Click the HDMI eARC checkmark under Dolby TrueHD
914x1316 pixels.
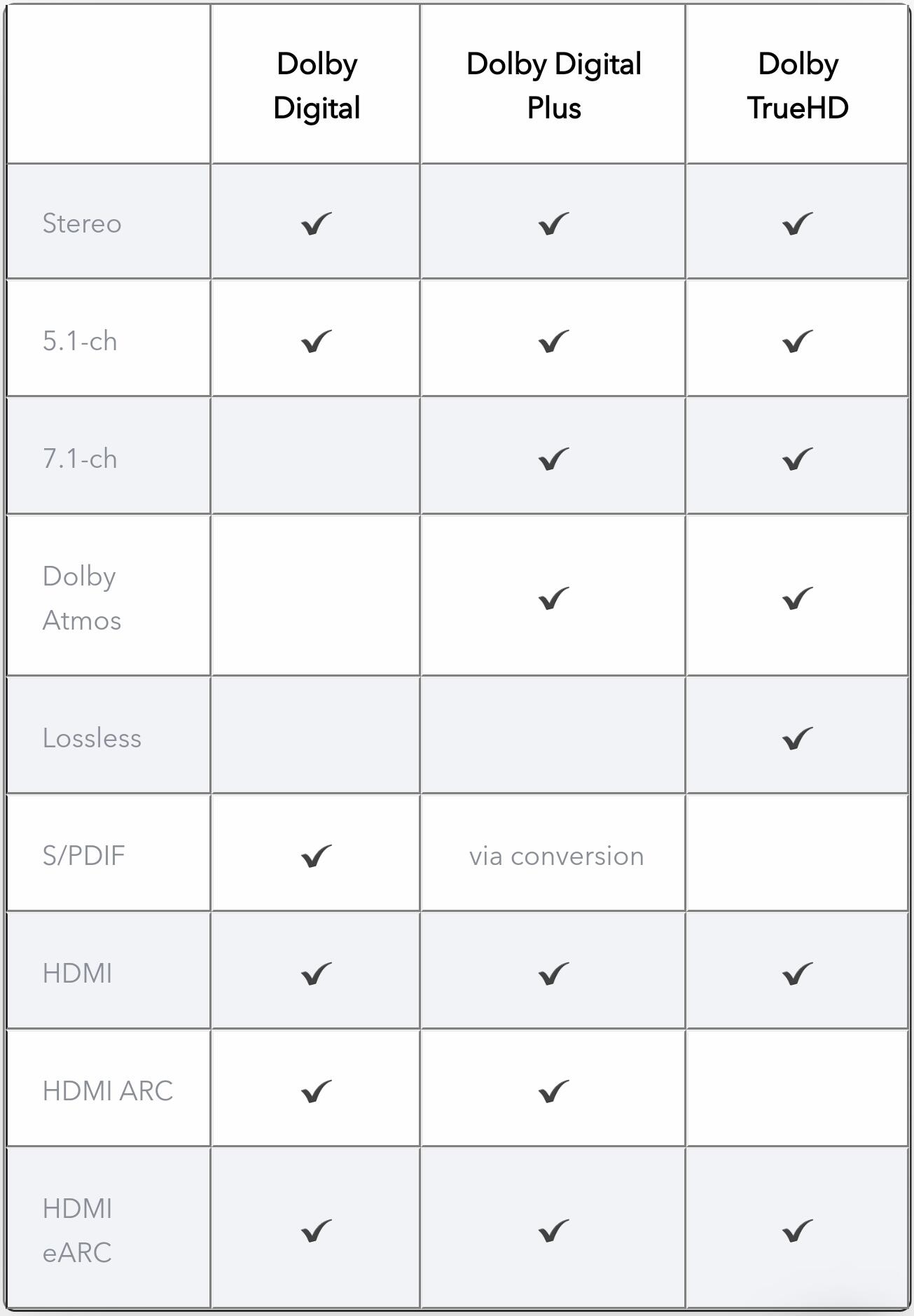[797, 1231]
